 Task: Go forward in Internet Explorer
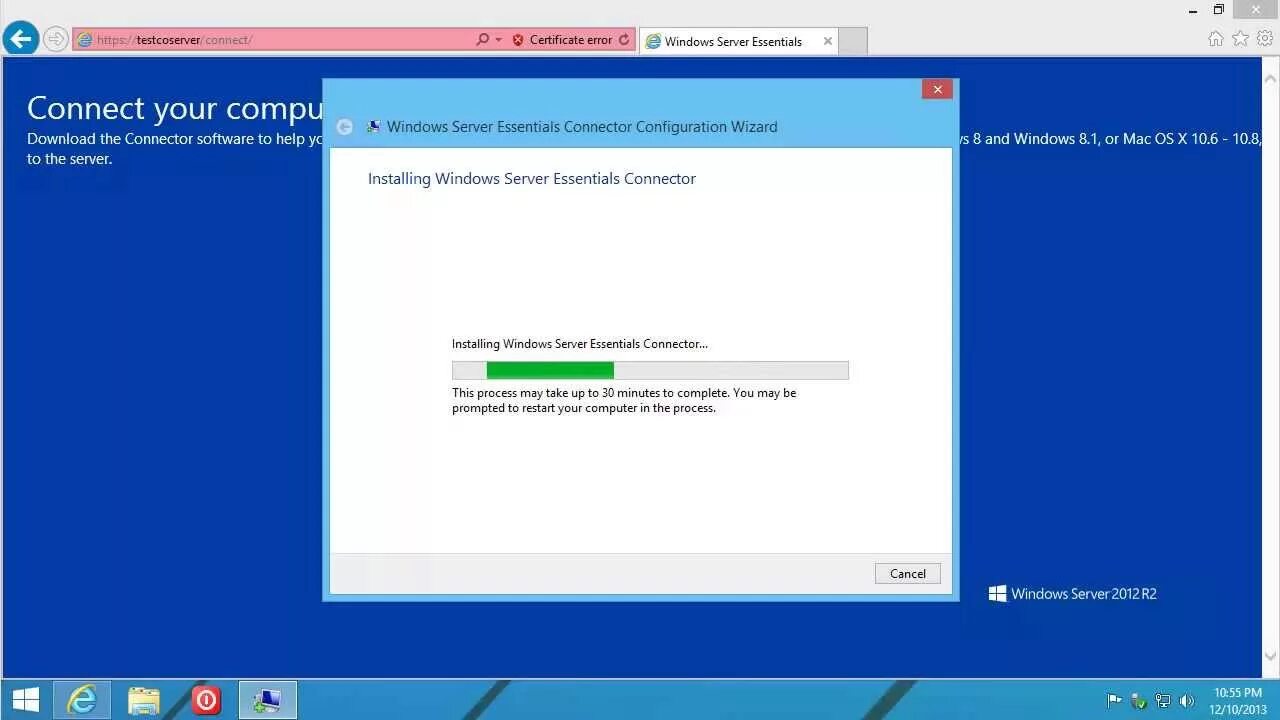pos(56,39)
